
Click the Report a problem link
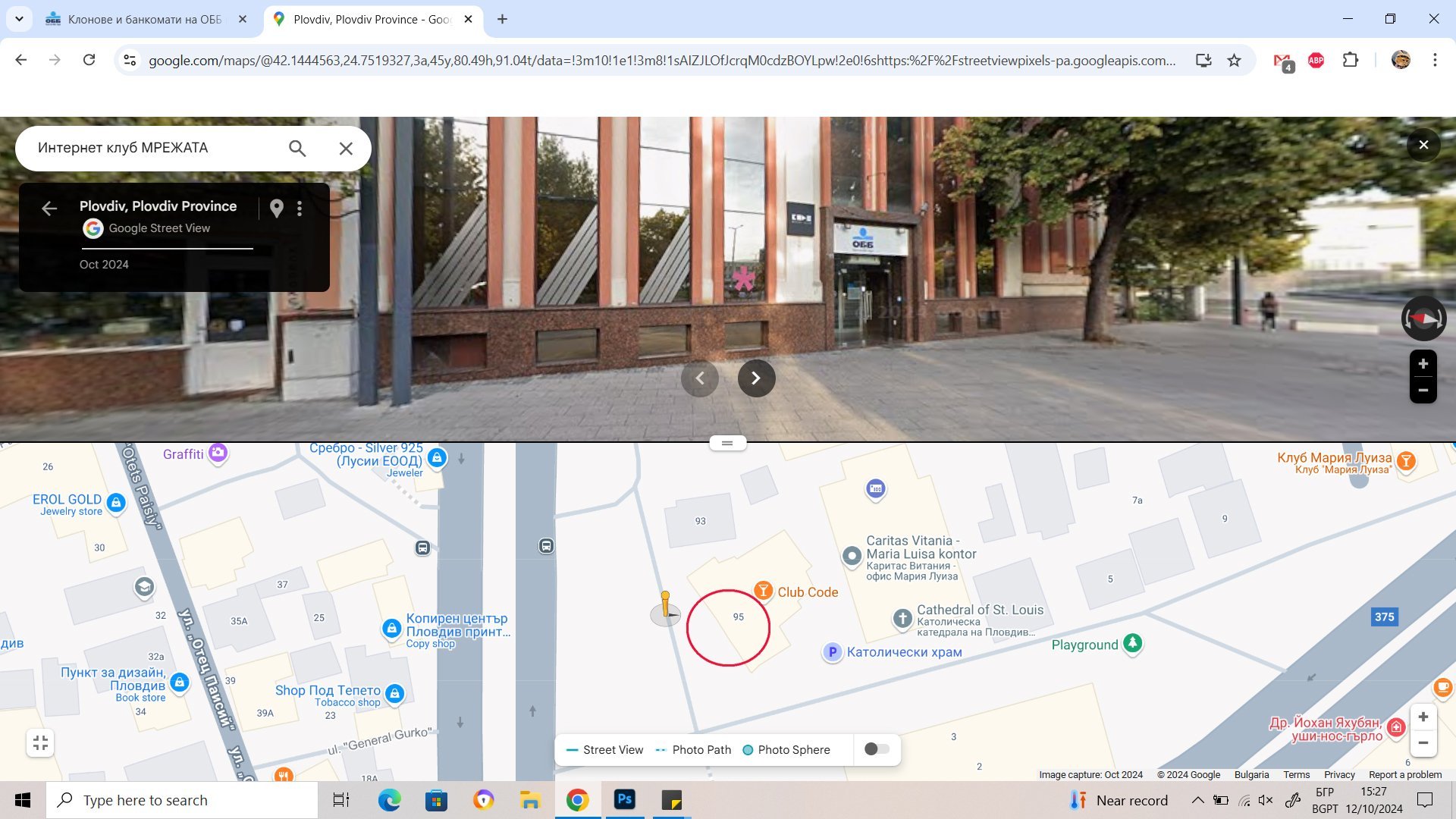(x=1405, y=774)
